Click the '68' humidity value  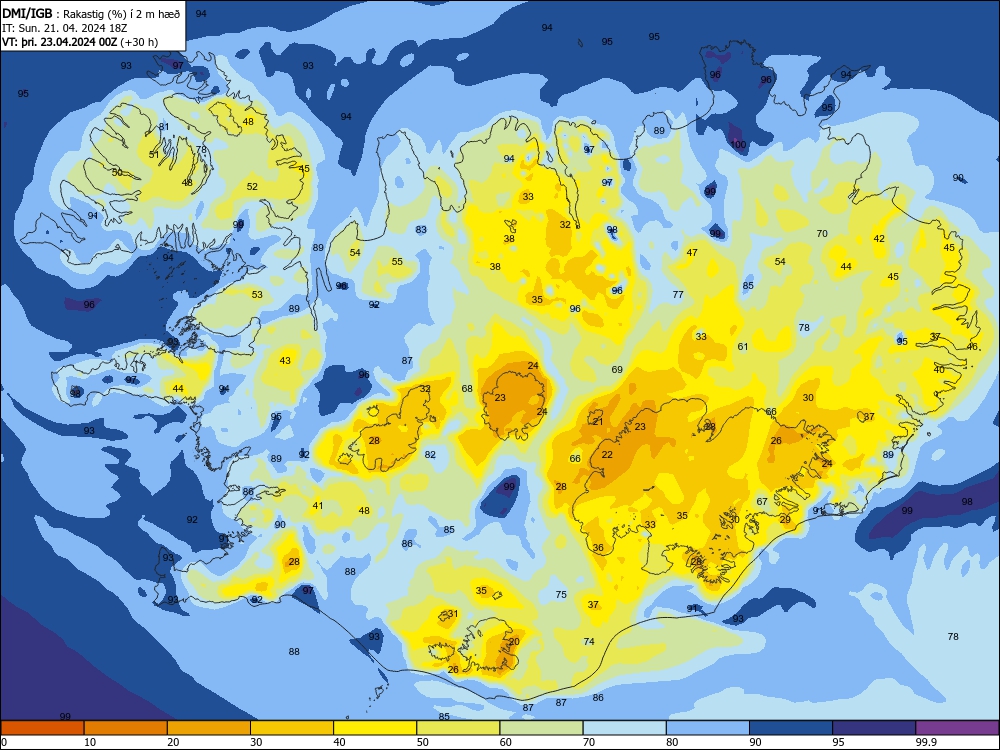(x=467, y=388)
